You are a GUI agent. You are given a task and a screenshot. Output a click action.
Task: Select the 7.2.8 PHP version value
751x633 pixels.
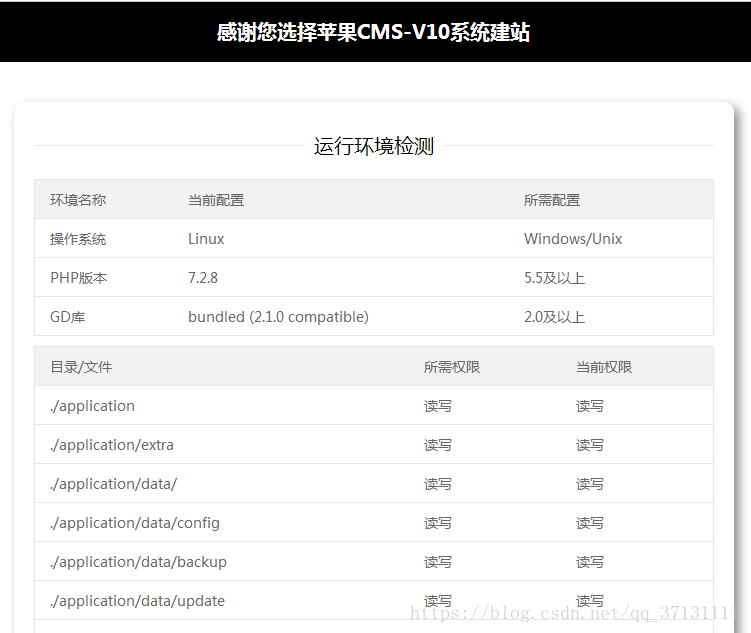203,278
